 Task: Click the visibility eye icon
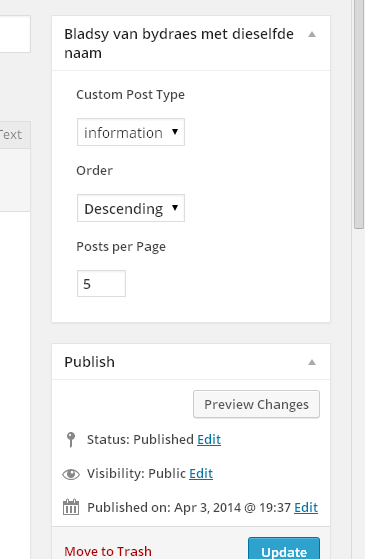coord(71,474)
